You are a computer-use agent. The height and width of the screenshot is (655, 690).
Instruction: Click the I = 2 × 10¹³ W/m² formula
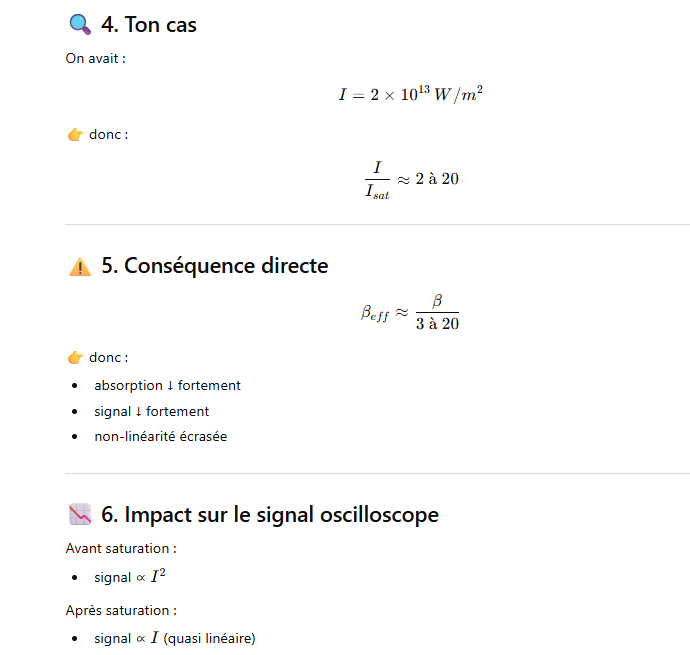click(x=410, y=95)
